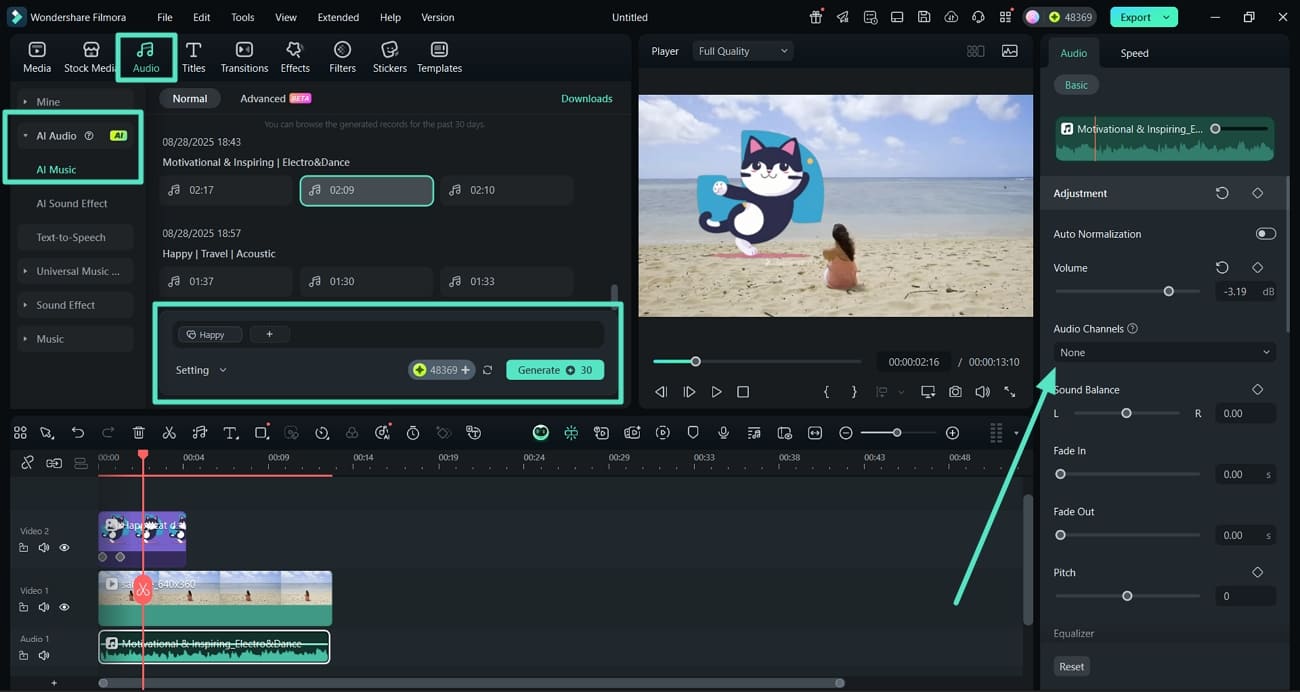1300x692 pixels.
Task: Open the Crop tool in timeline toolbar
Action: coord(261,432)
